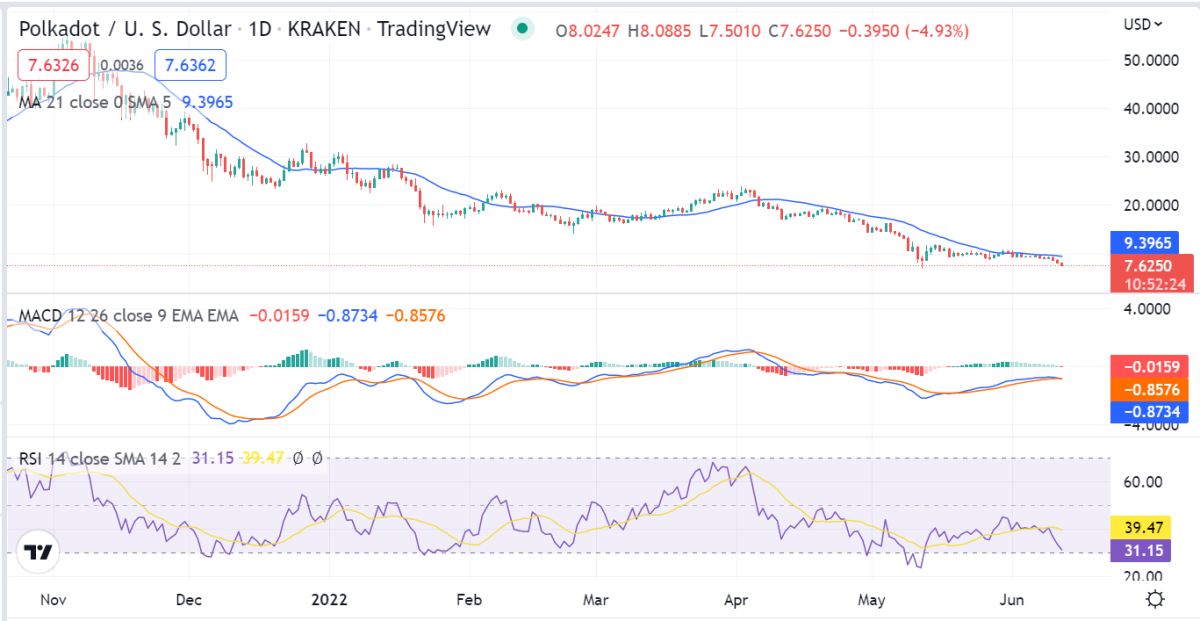This screenshot has width=1200, height=621.
Task: Change the 1D interval label
Action: pyautogui.click(x=261, y=29)
